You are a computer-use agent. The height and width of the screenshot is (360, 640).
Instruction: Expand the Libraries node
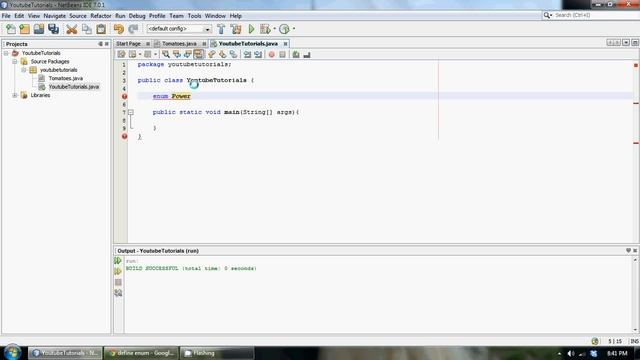tap(15, 95)
